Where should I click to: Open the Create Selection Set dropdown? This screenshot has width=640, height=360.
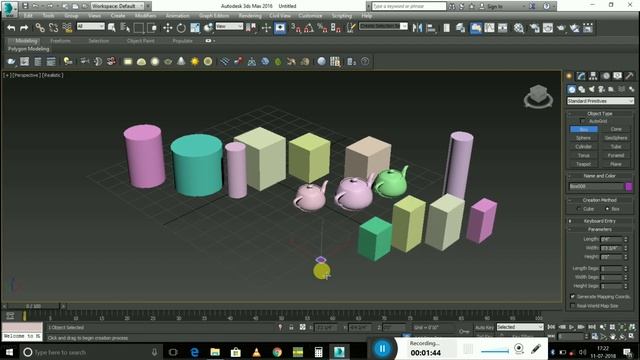[383, 26]
